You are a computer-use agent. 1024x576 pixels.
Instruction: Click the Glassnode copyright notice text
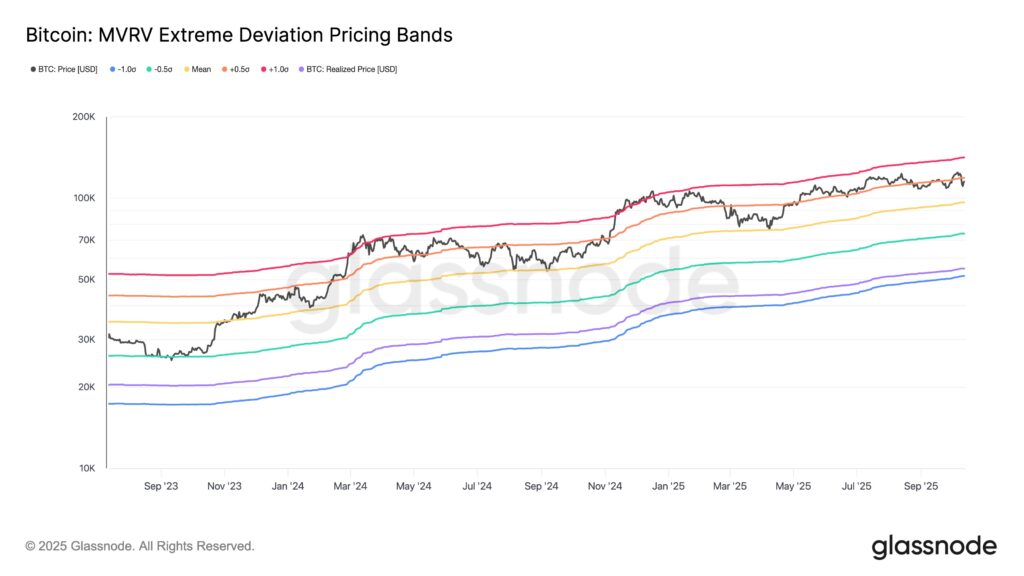coord(140,546)
